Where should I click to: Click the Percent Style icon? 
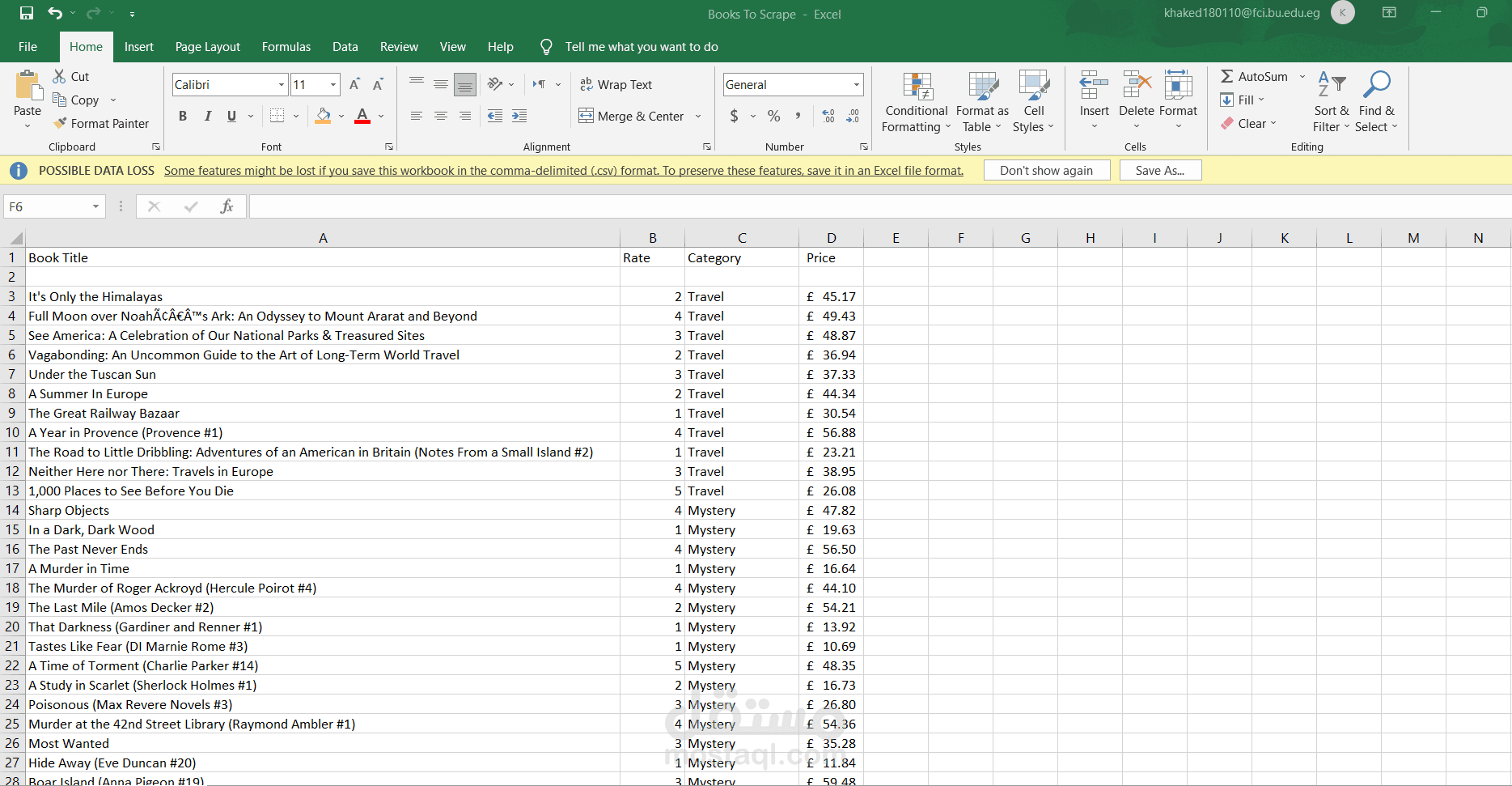(773, 116)
